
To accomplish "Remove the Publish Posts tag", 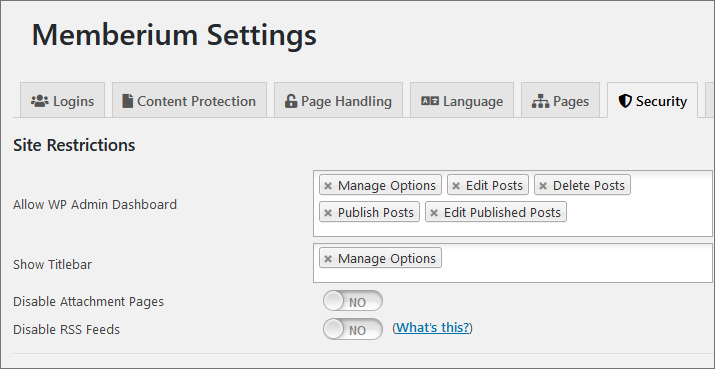I will (327, 213).
